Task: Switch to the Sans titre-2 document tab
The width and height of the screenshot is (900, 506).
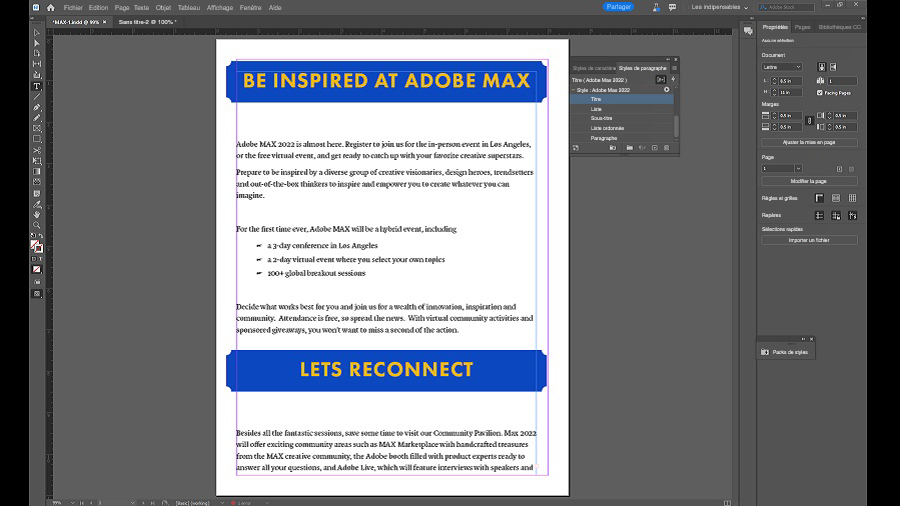Action: [x=147, y=22]
